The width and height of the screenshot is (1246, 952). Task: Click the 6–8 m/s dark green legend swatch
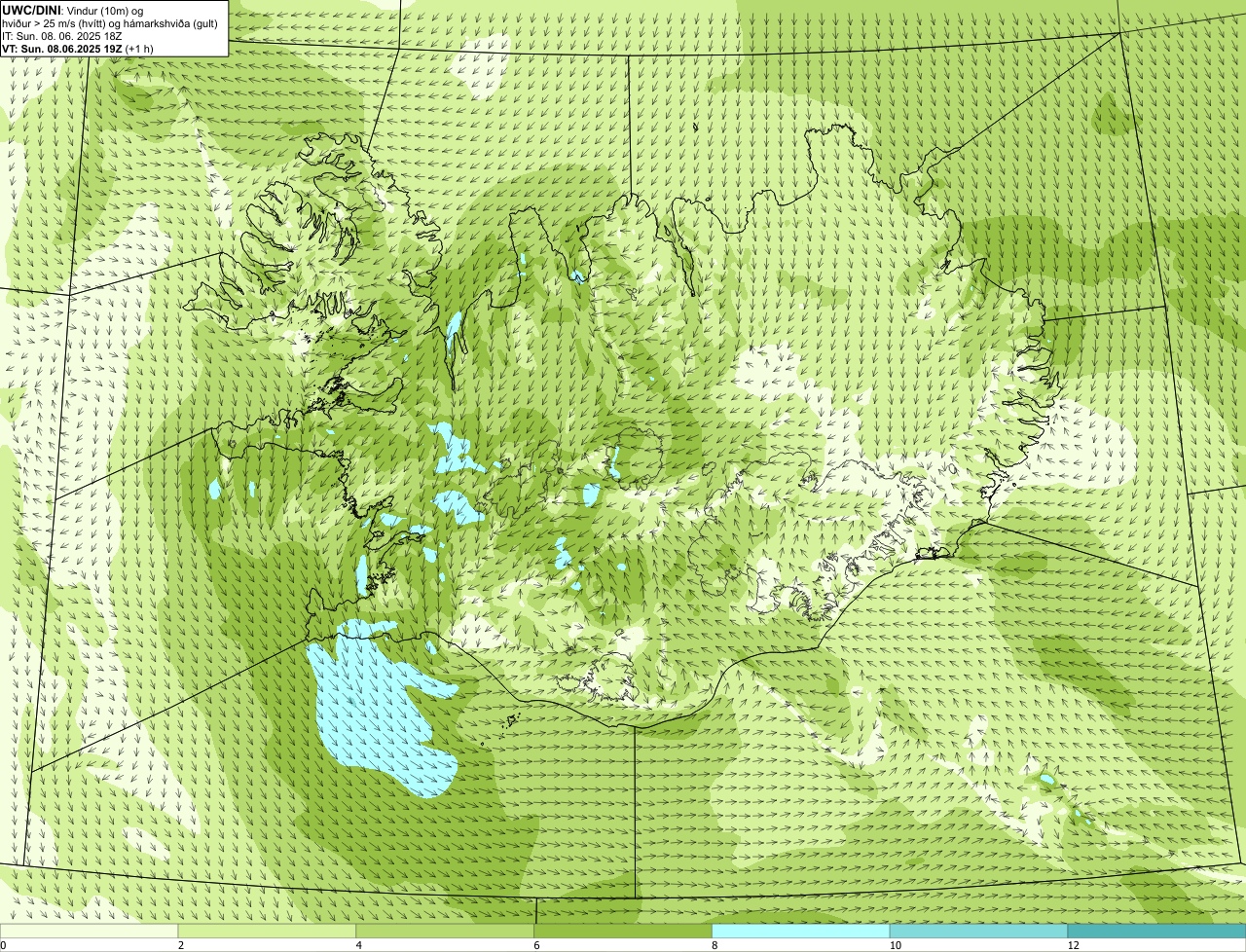pyautogui.click(x=623, y=932)
